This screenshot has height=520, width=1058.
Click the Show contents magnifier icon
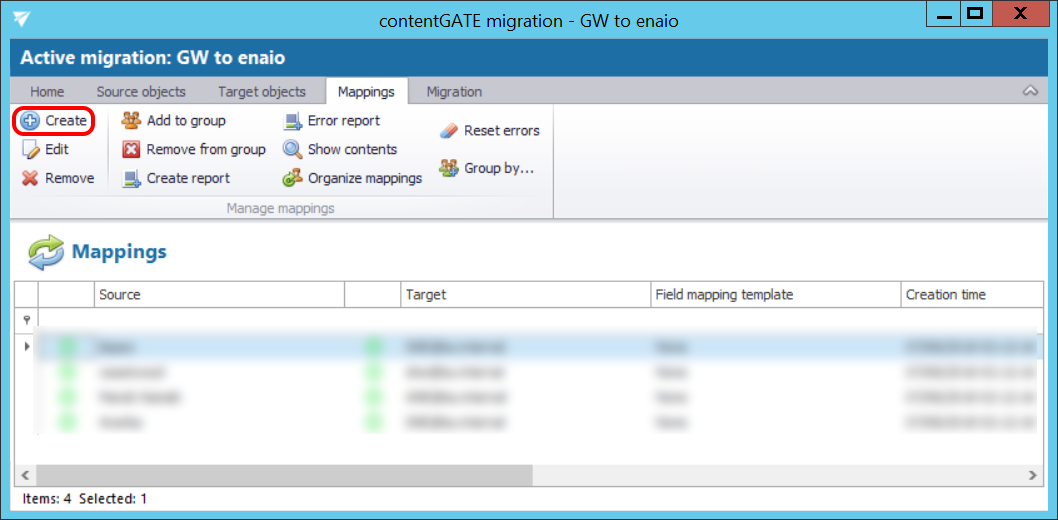pos(292,150)
